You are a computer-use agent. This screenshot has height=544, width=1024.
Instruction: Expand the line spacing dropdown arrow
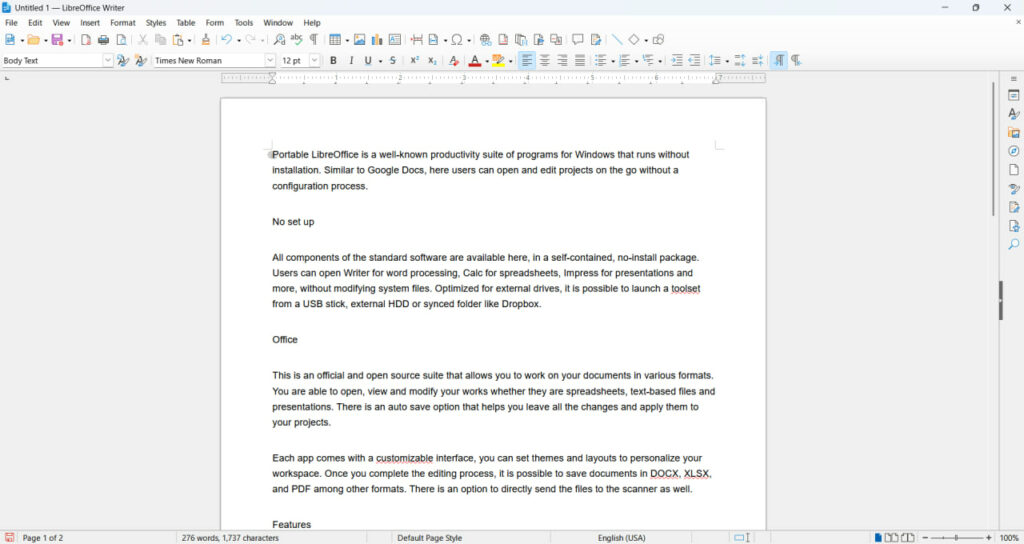(x=727, y=61)
